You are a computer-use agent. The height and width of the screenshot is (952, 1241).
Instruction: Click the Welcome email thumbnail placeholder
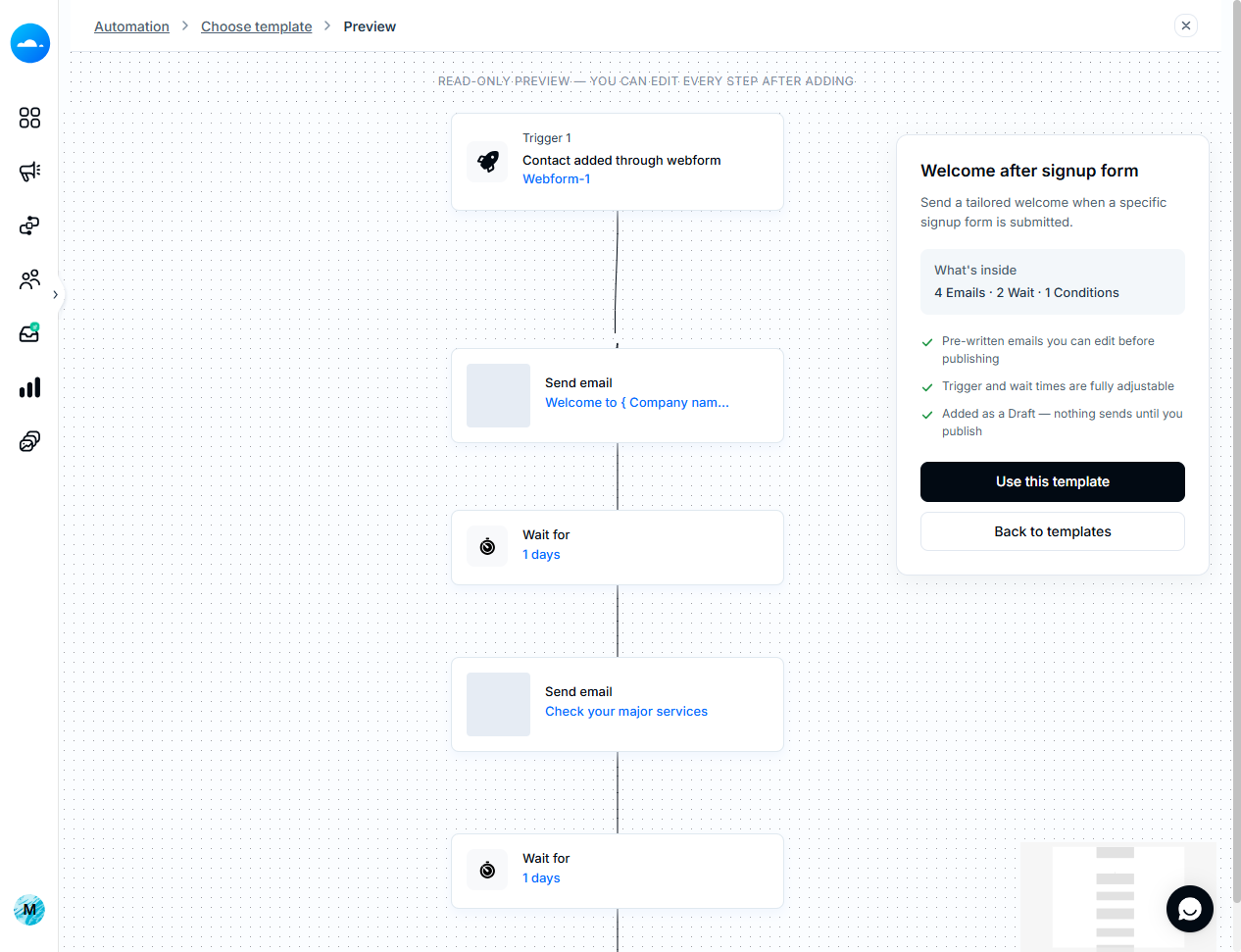pos(498,396)
